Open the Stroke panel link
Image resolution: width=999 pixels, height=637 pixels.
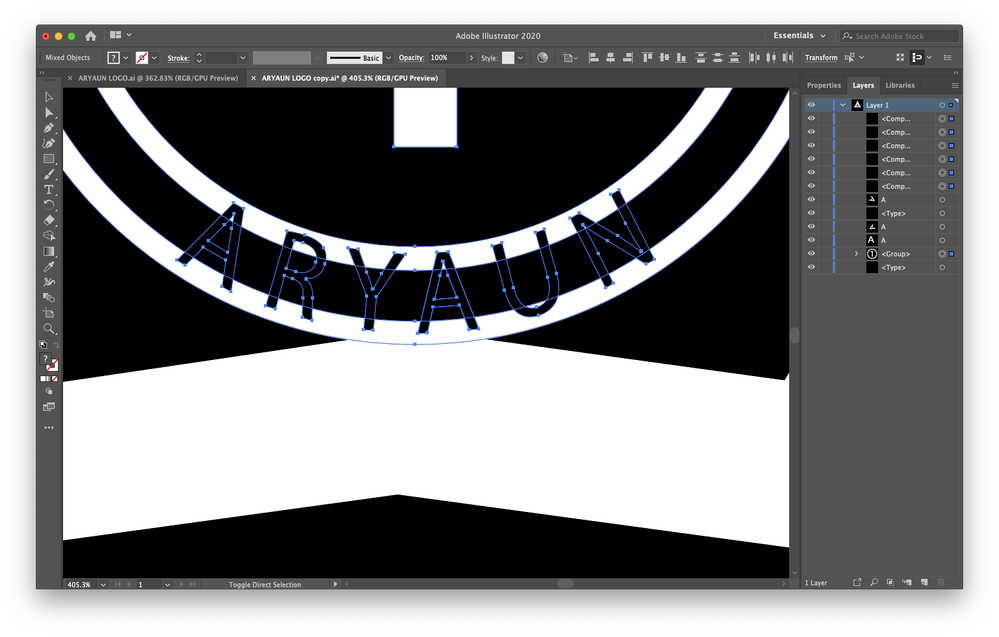[178, 58]
